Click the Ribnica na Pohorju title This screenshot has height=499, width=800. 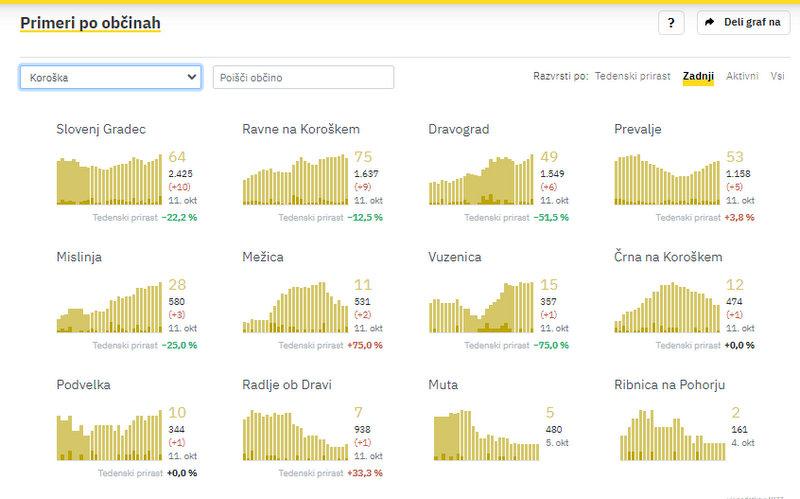[x=669, y=384]
